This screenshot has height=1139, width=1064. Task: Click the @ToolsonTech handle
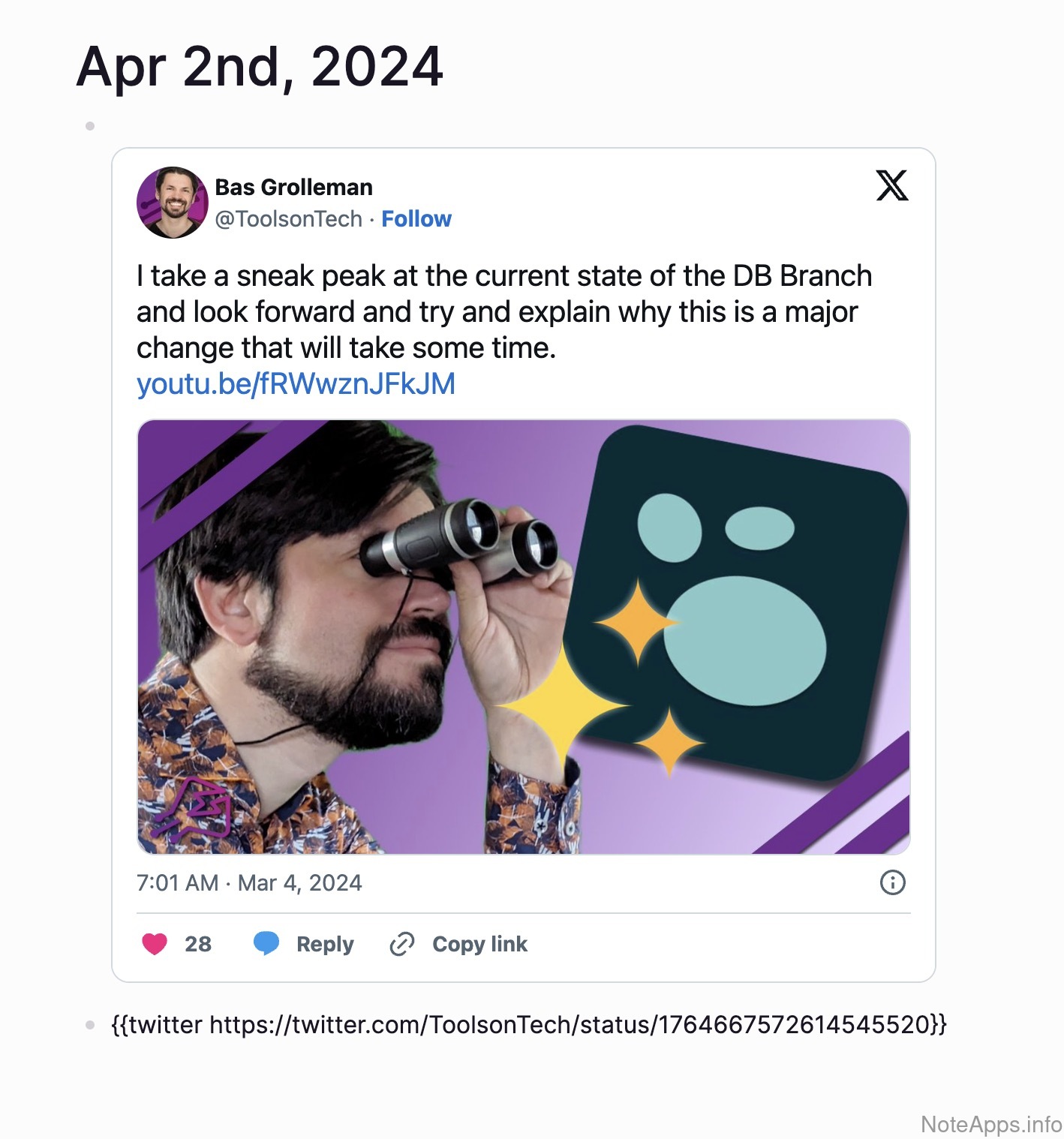(x=288, y=219)
